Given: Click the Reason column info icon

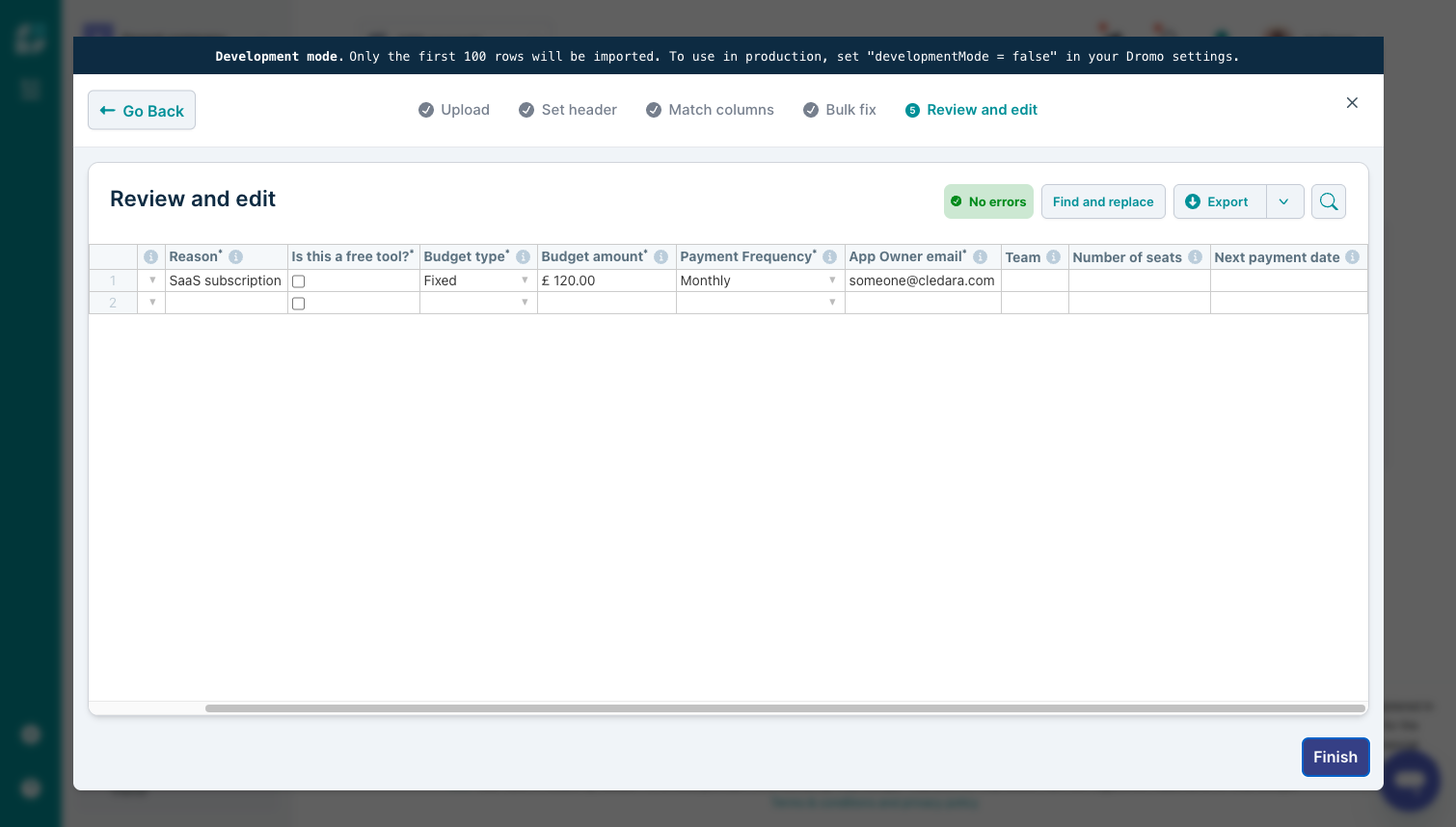Looking at the screenshot, I should (235, 256).
